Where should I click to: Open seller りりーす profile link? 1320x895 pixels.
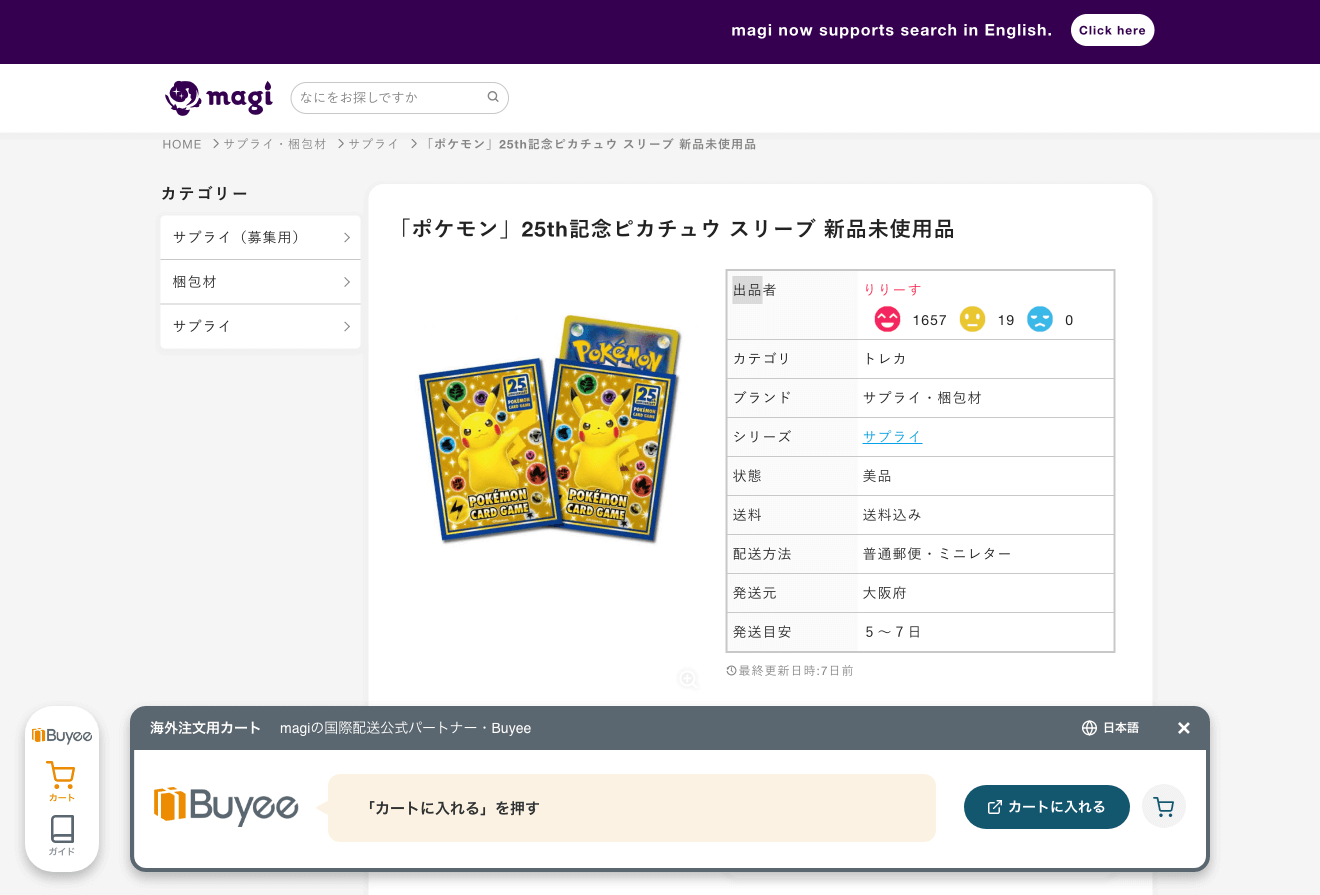(x=893, y=289)
